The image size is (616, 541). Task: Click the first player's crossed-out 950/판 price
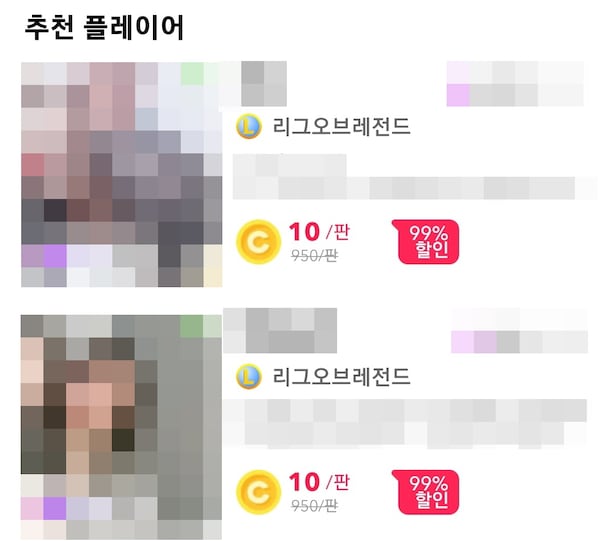tap(314, 256)
